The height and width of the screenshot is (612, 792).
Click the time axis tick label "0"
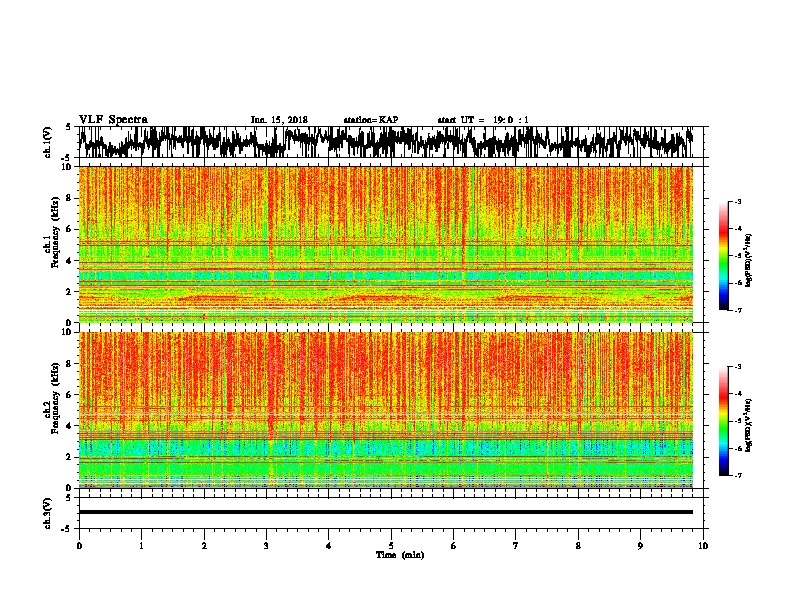point(79,546)
